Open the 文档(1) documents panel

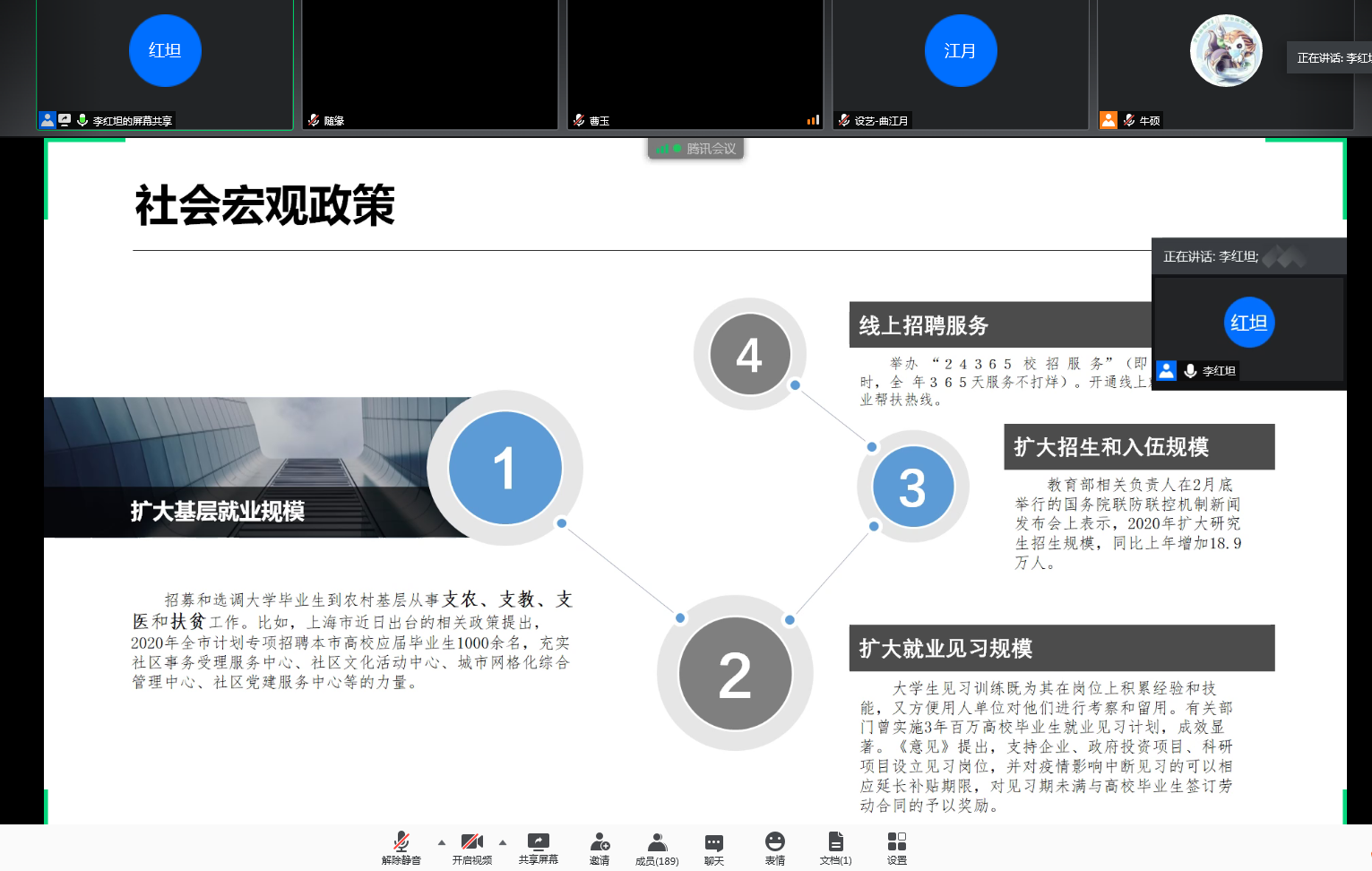coord(835,847)
